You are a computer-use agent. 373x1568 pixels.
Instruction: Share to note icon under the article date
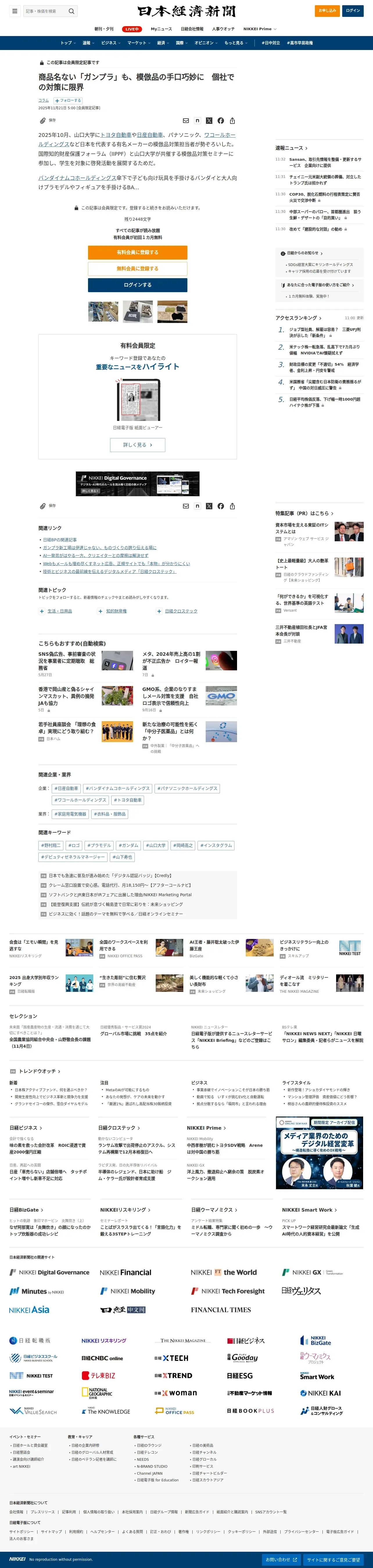(x=198, y=121)
